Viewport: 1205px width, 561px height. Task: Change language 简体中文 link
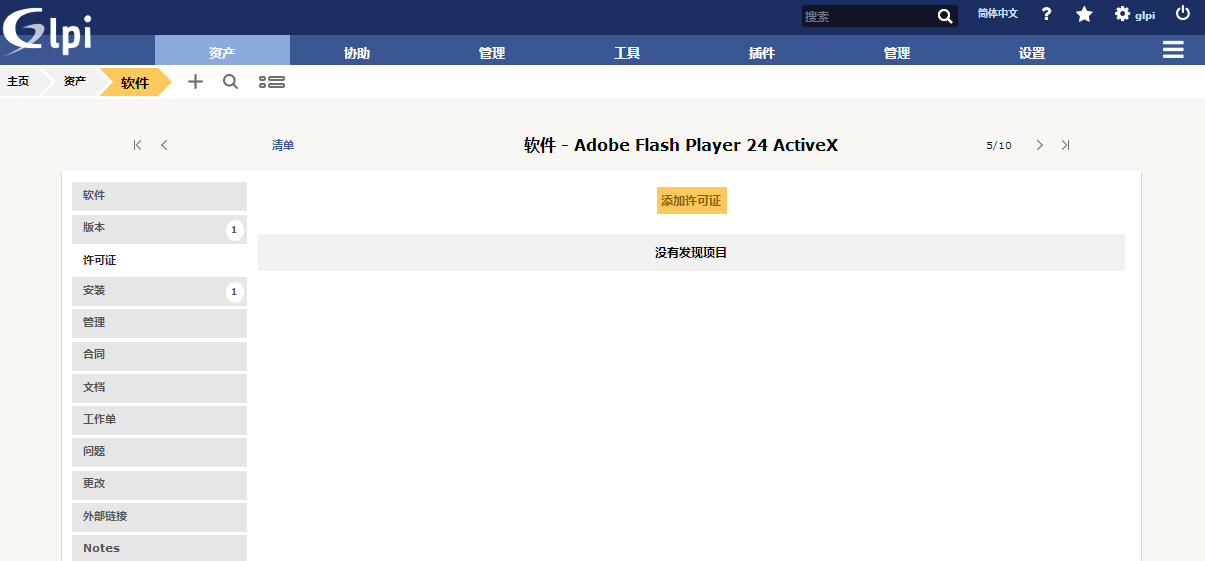pyautogui.click(x=998, y=14)
